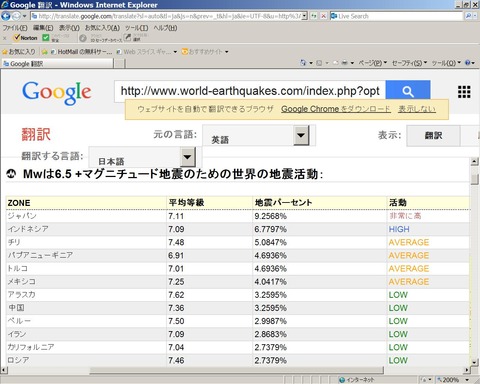This screenshot has width=480, height=384.
Task: Click the 7.48 magnitude in チリ row
Action: click(x=176, y=242)
